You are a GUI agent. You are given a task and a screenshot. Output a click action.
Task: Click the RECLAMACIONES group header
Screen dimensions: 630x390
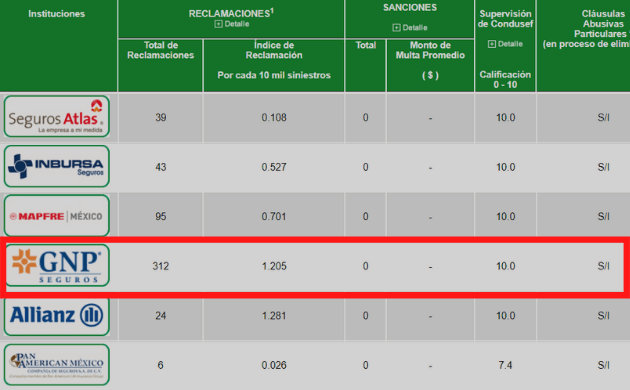pos(231,13)
